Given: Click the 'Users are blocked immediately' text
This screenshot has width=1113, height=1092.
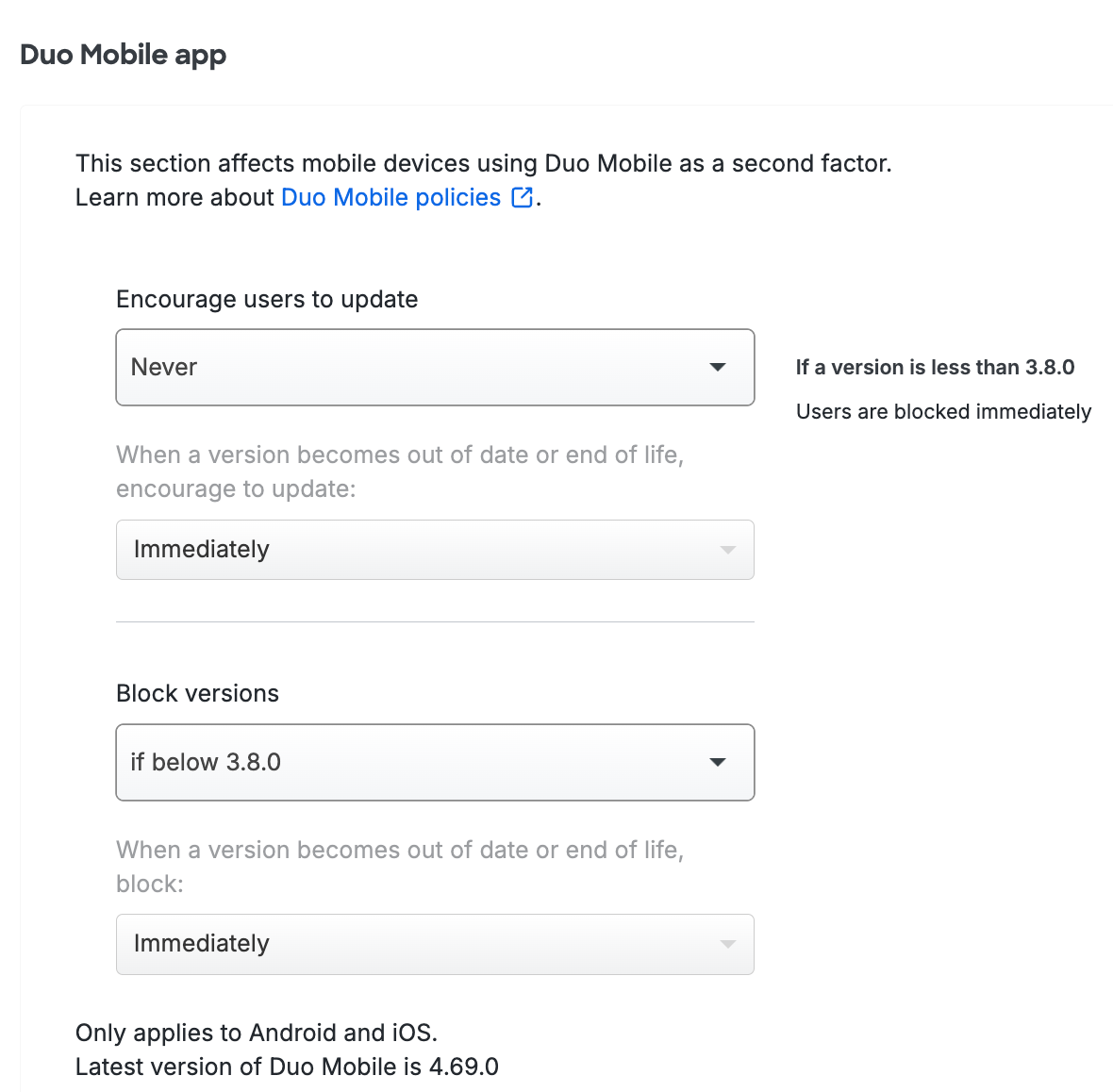Looking at the screenshot, I should [x=943, y=411].
